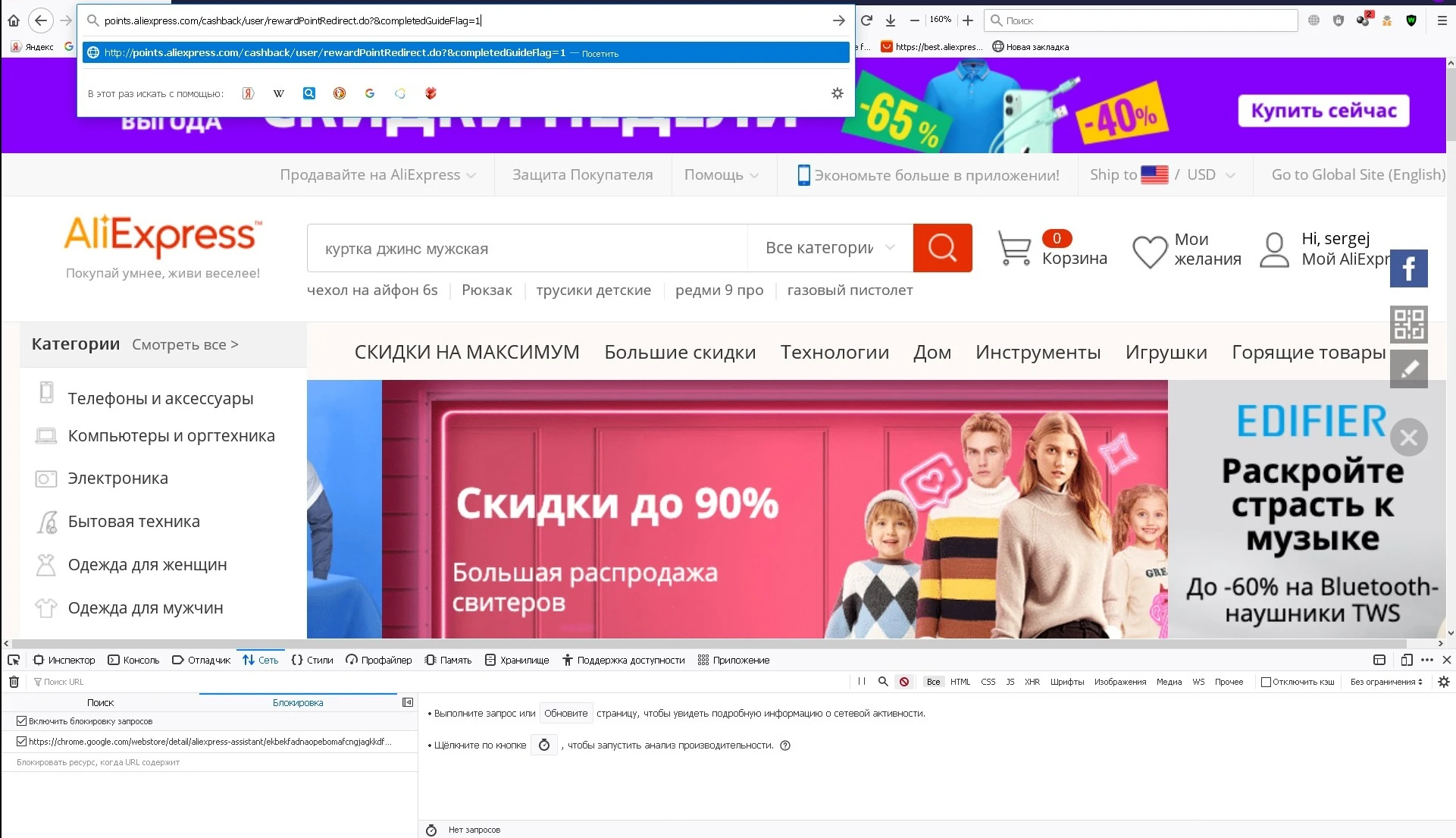Click the page horizontal scrollbar track
The image size is (1456, 838).
(x=723, y=644)
